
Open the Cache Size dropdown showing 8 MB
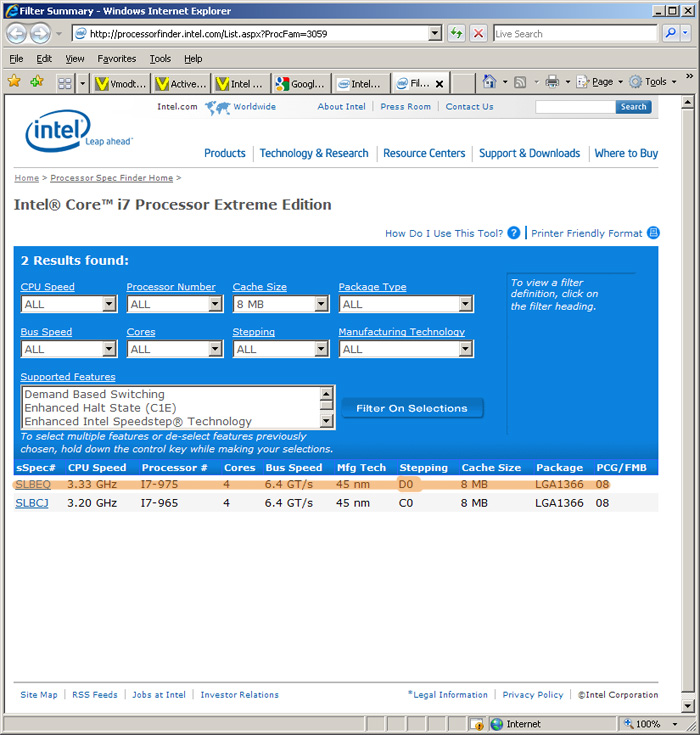[281, 304]
